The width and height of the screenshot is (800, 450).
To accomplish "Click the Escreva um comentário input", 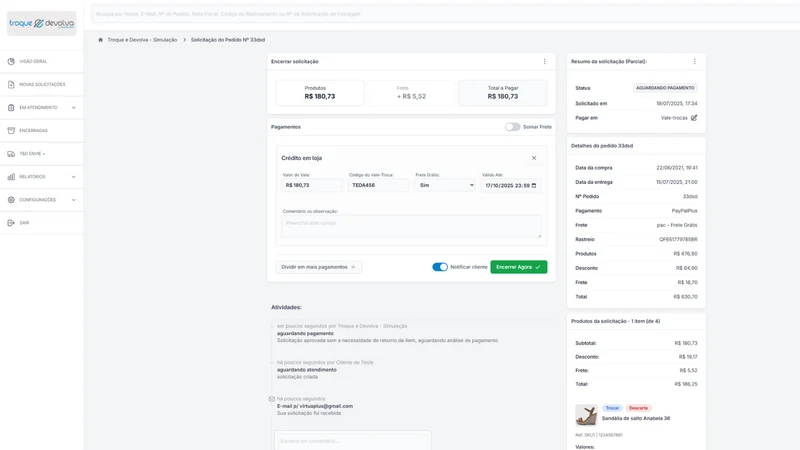I will point(353,441).
